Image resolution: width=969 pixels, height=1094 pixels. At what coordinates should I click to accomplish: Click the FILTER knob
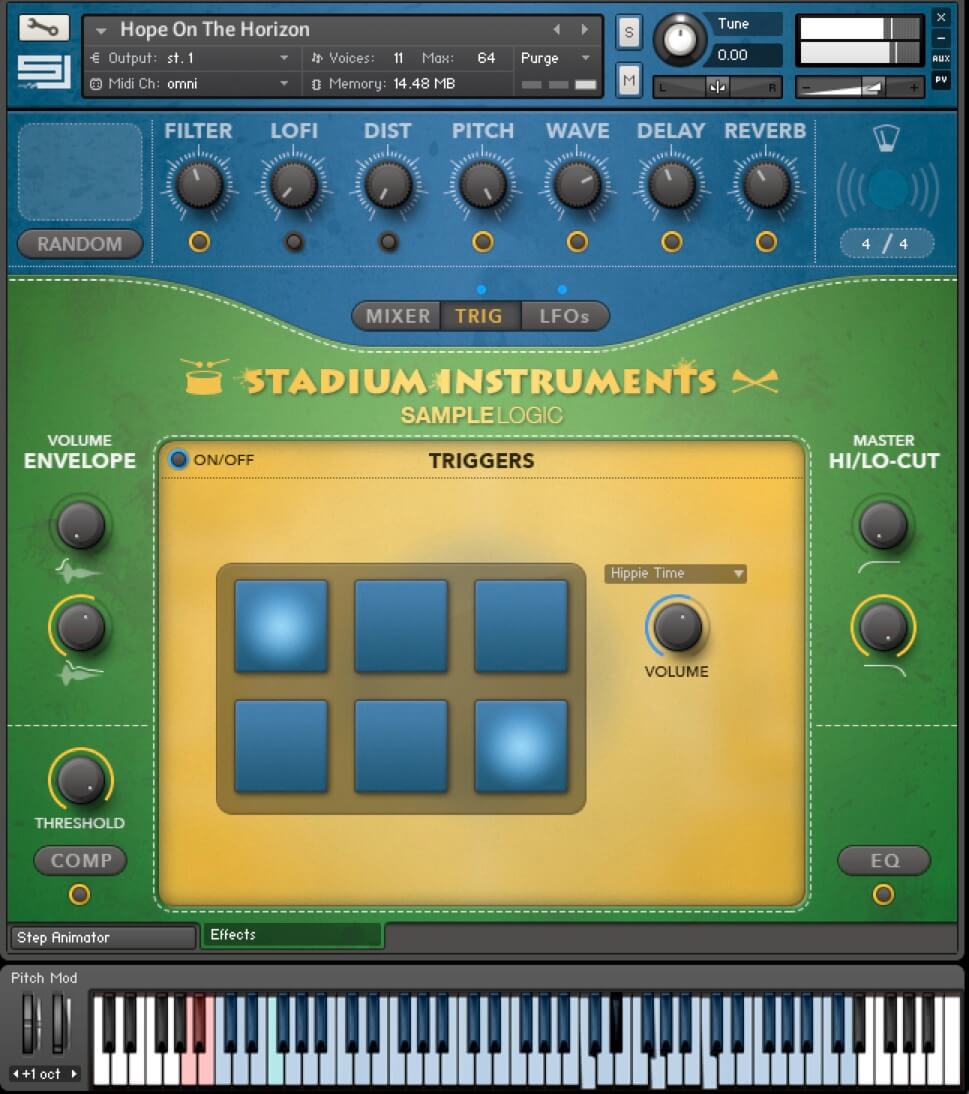tap(200, 185)
